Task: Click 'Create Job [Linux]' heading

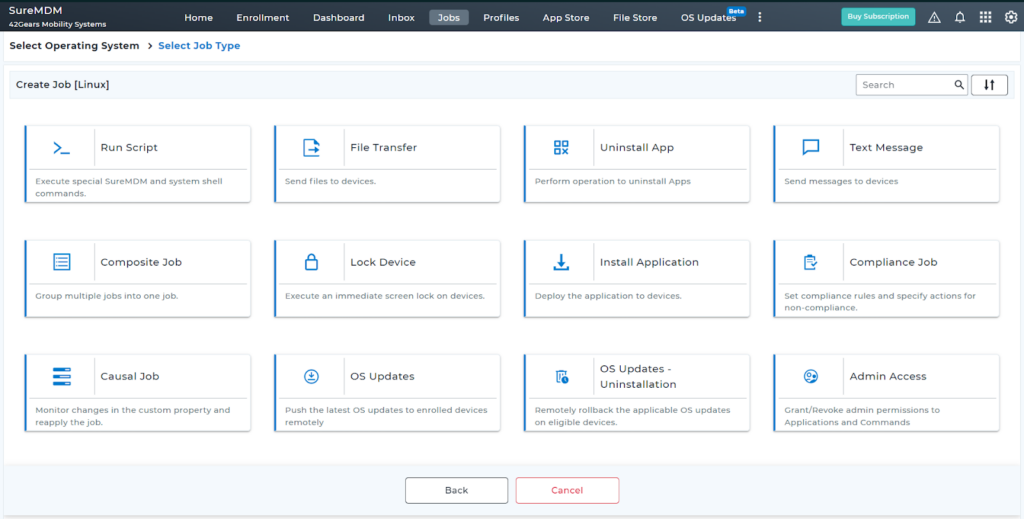Action: coord(63,85)
